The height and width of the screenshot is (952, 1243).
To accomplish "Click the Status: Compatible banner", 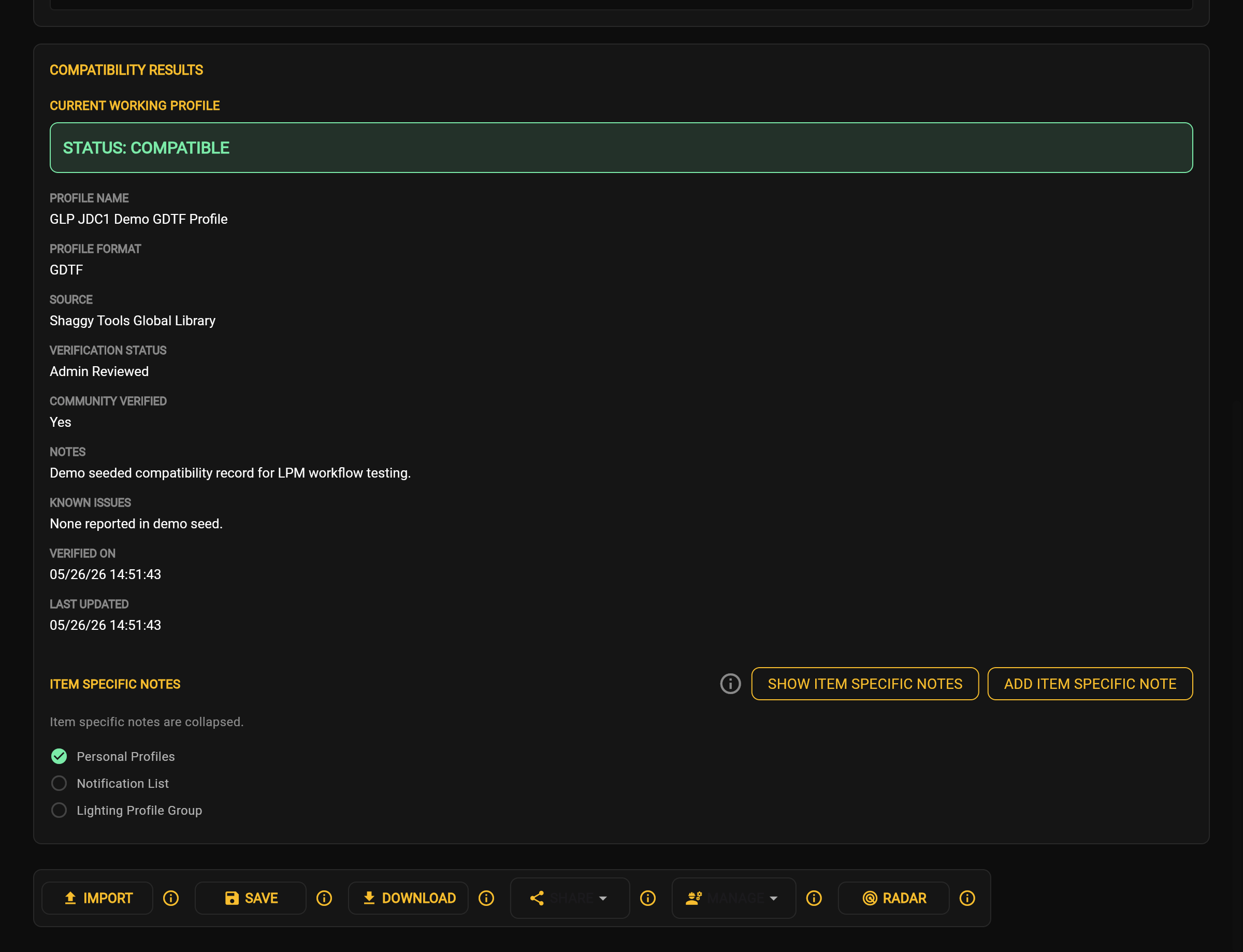I will pos(621,148).
